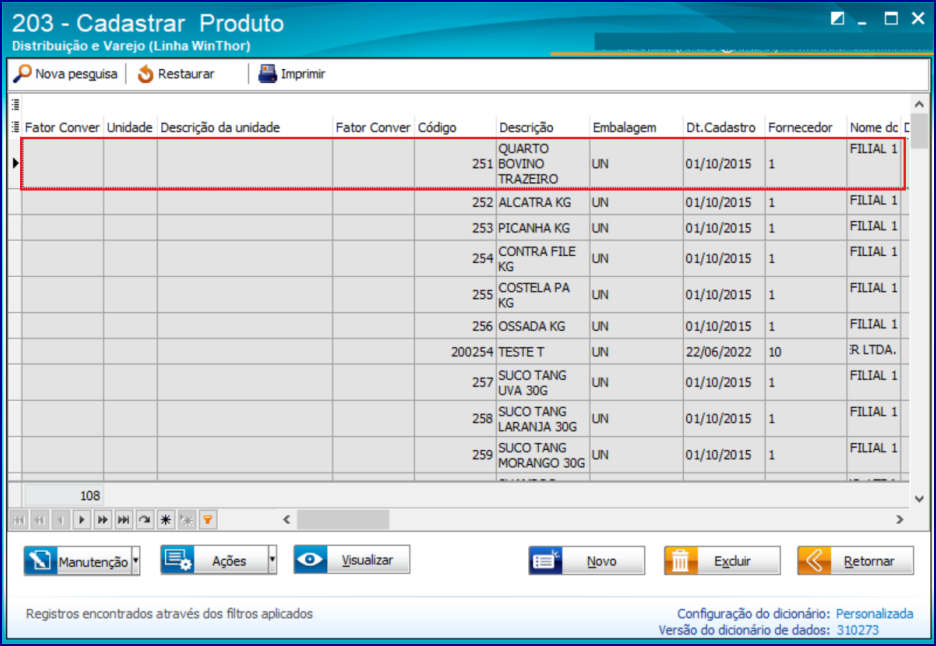Select the SUCO TANG MORANGO 30G row
The height and width of the screenshot is (646, 936).
460,455
